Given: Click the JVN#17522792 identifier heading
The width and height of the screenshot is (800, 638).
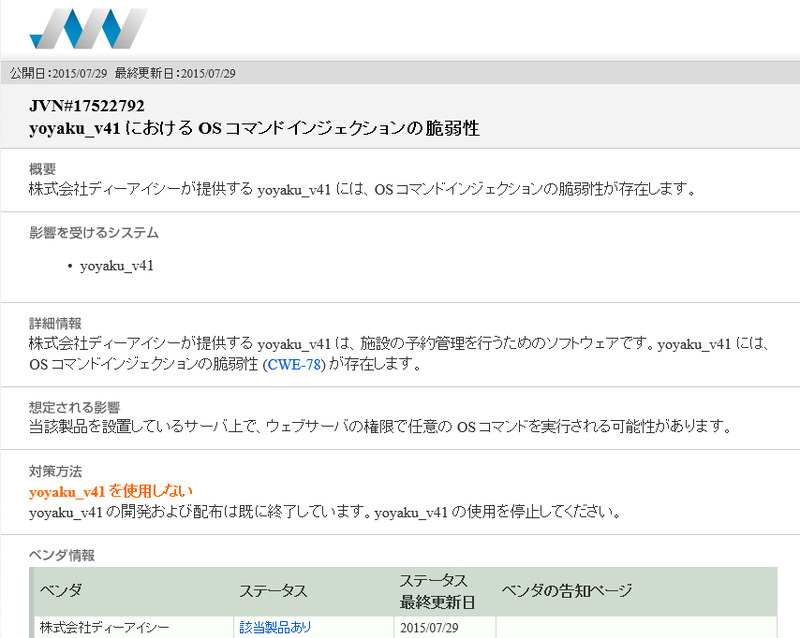Looking at the screenshot, I should [x=87, y=106].
